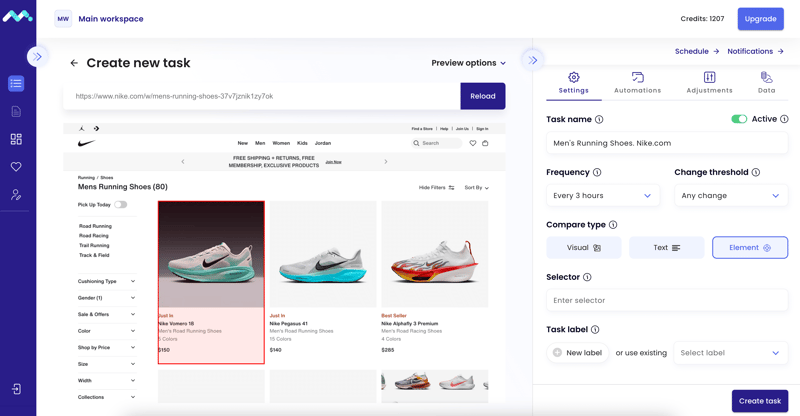The image size is (800, 416).
Task: Open the Sort By dropdown in preview
Action: coord(477,187)
